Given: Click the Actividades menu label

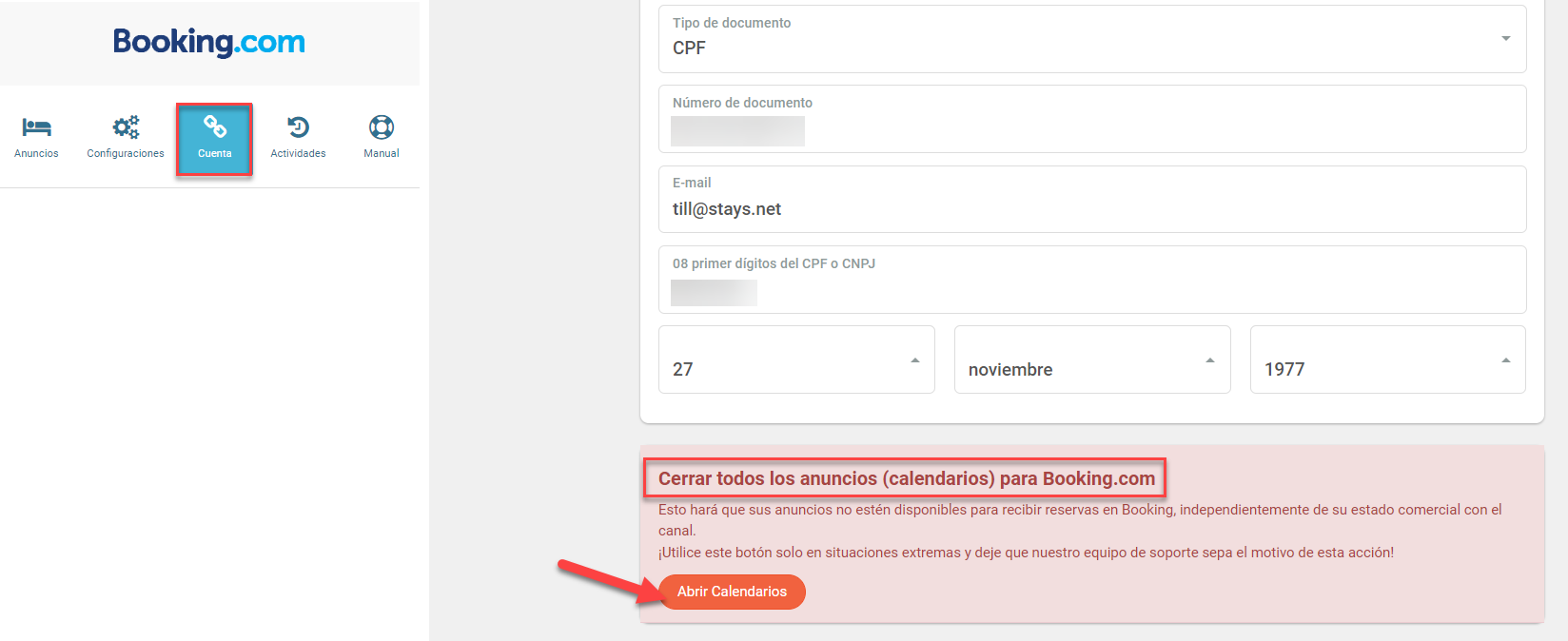Looking at the screenshot, I should (x=298, y=153).
